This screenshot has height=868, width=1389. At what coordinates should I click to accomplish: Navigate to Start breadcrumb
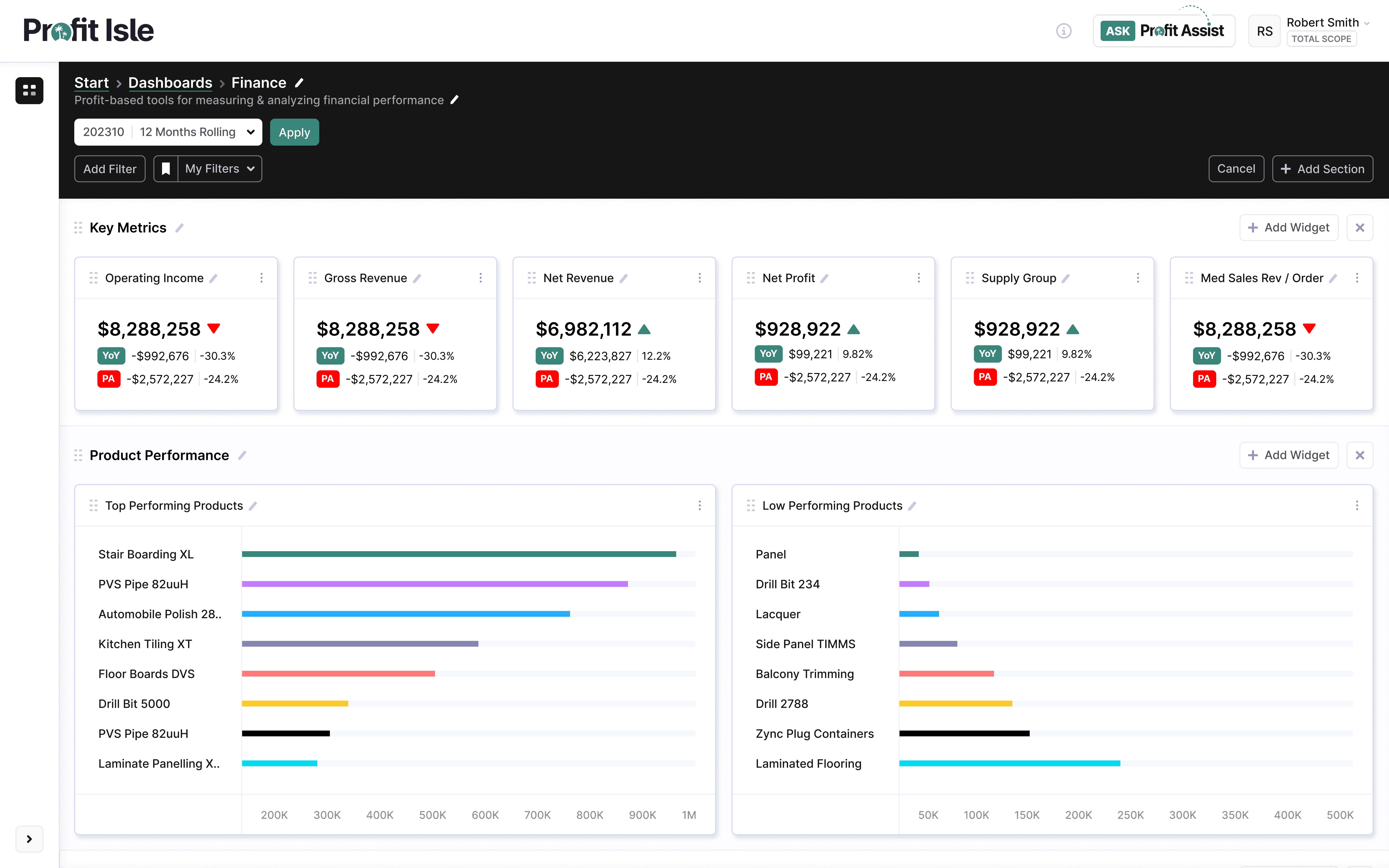coord(91,83)
